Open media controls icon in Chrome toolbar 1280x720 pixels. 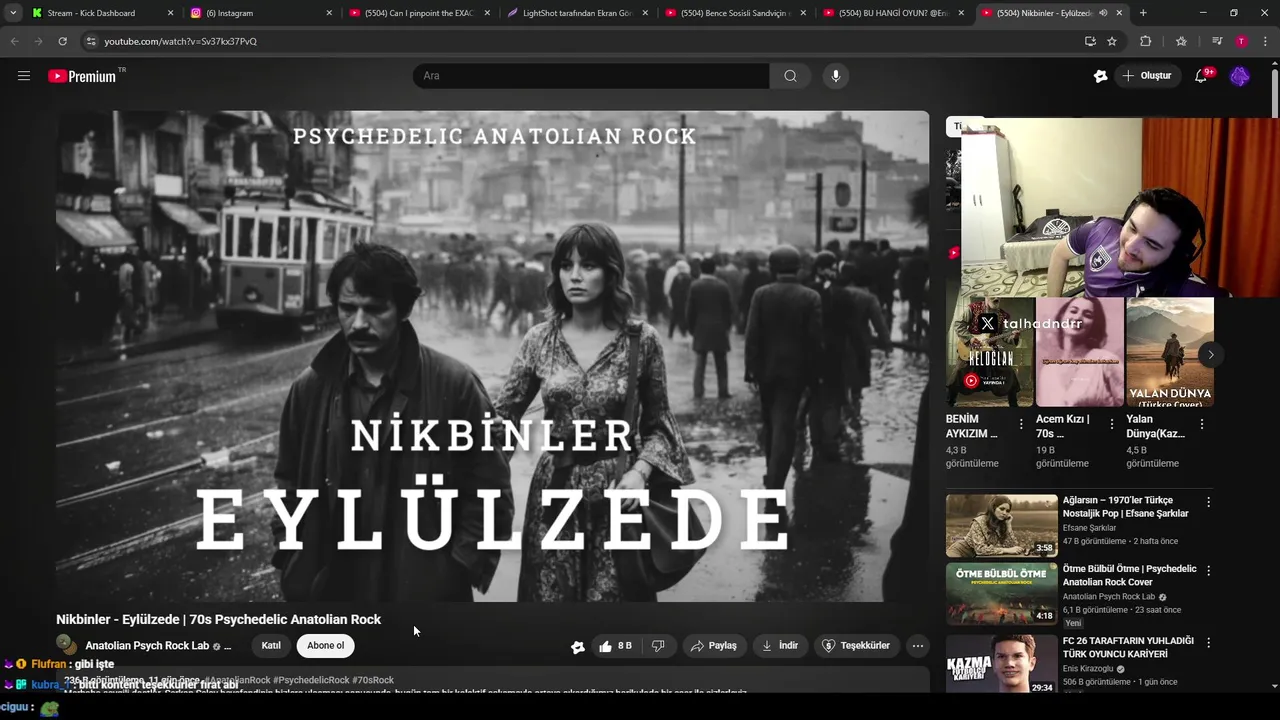coord(1217,41)
